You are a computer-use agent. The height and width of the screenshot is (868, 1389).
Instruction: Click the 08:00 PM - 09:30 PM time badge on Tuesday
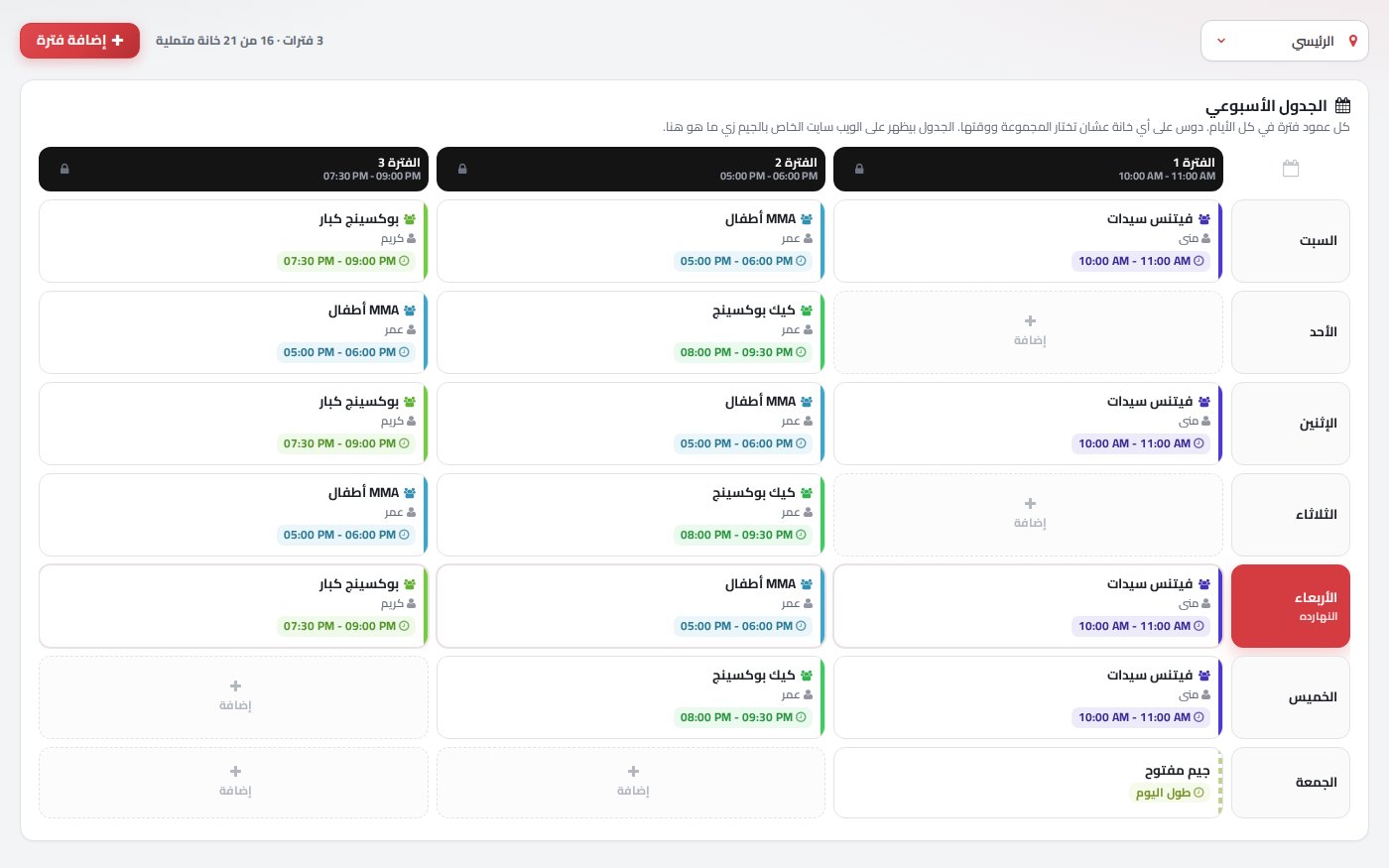click(x=743, y=535)
